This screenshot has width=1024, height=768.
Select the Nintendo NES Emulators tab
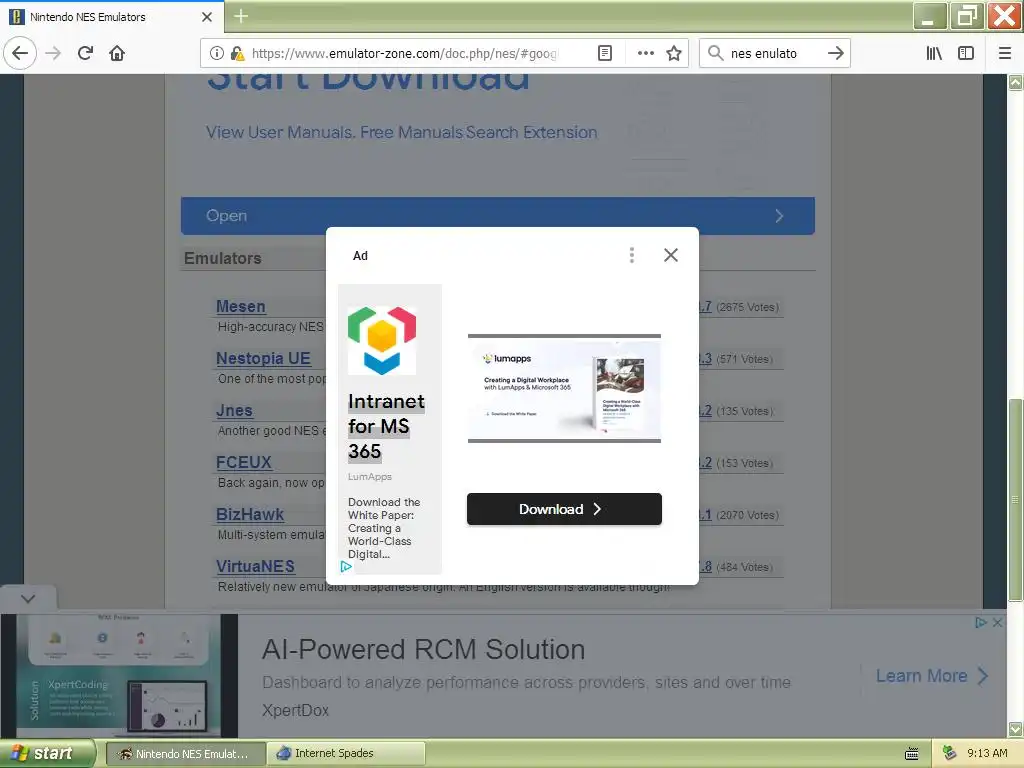click(x=111, y=17)
